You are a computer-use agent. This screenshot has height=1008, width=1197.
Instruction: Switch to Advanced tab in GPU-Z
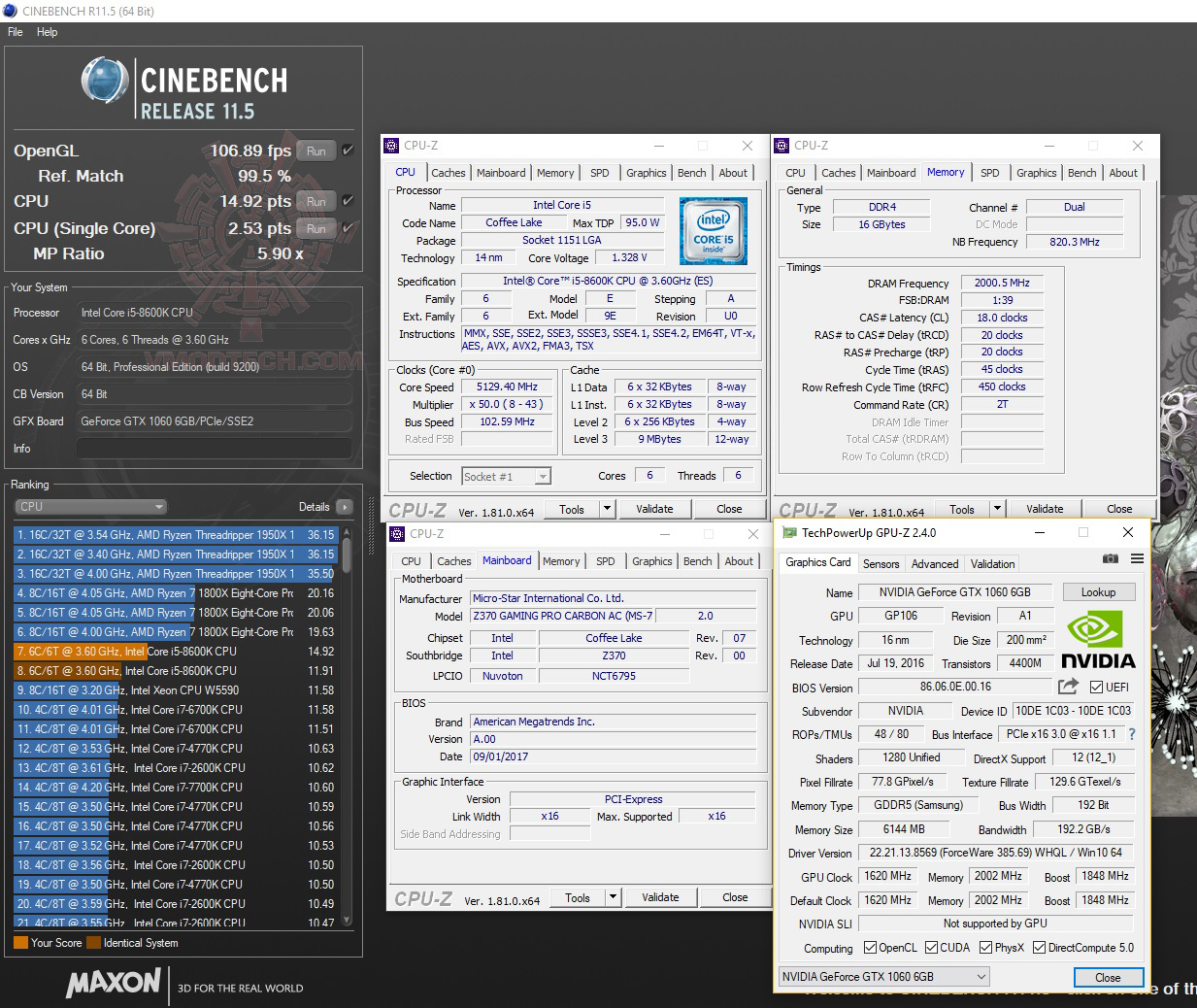coord(935,564)
